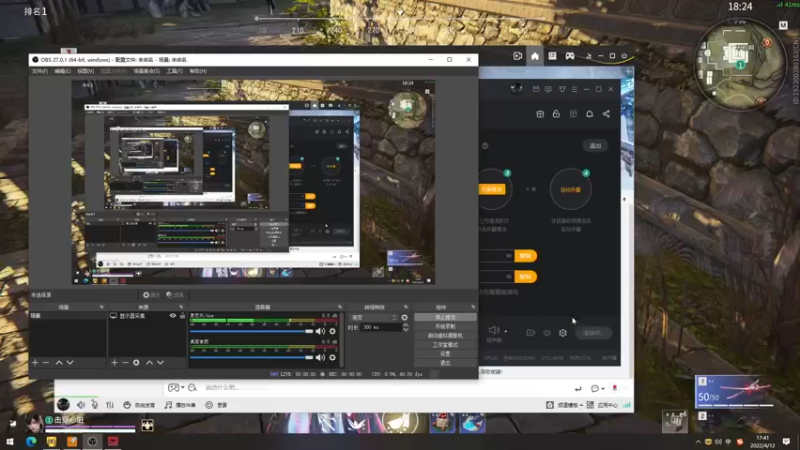Click the video record icon in overlay toolbar
Image resolution: width=800 pixels, height=450 pixels.
517,56
